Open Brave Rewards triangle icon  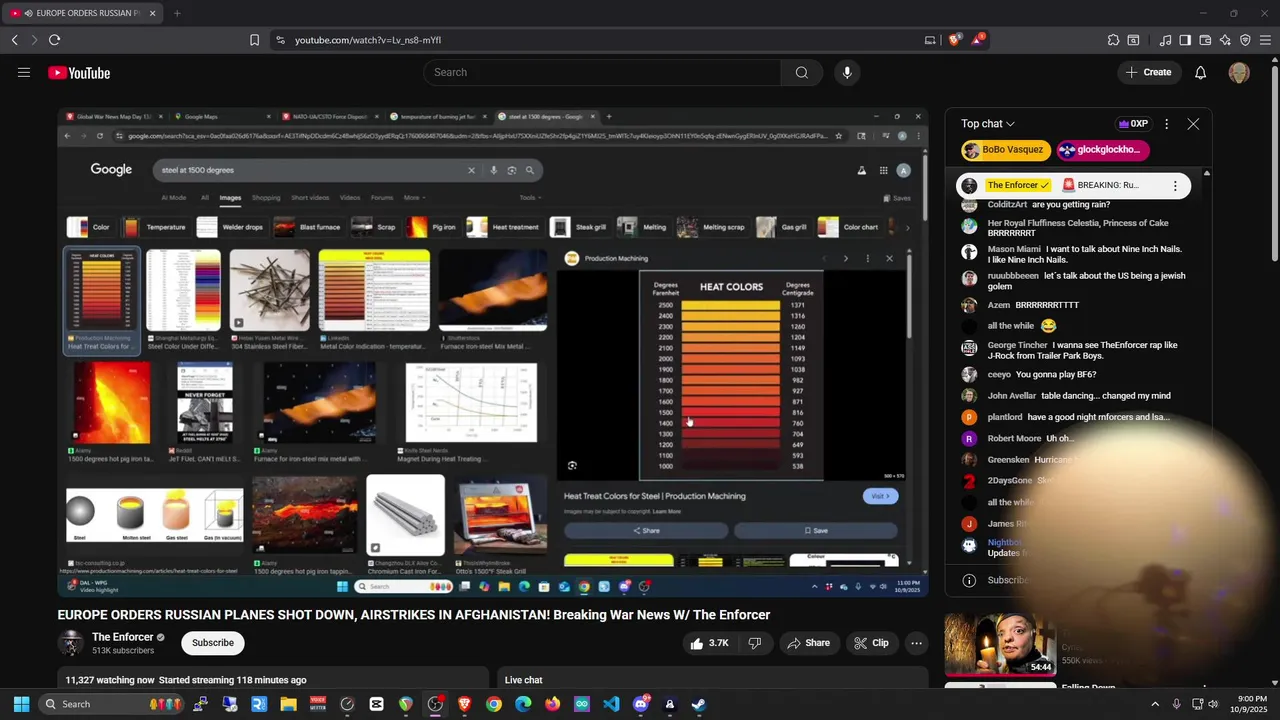pyautogui.click(x=978, y=40)
